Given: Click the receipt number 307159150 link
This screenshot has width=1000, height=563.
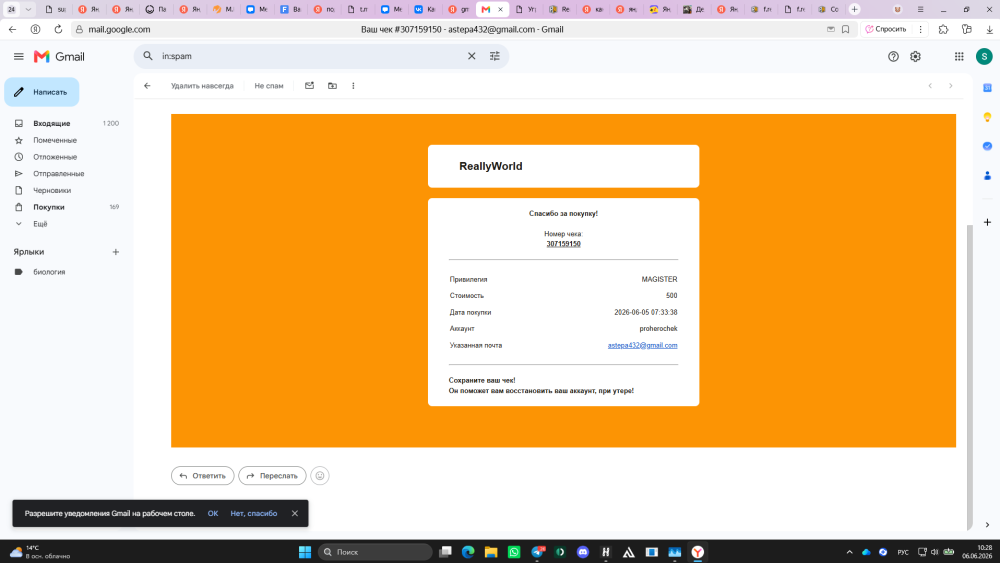Looking at the screenshot, I should click(563, 244).
